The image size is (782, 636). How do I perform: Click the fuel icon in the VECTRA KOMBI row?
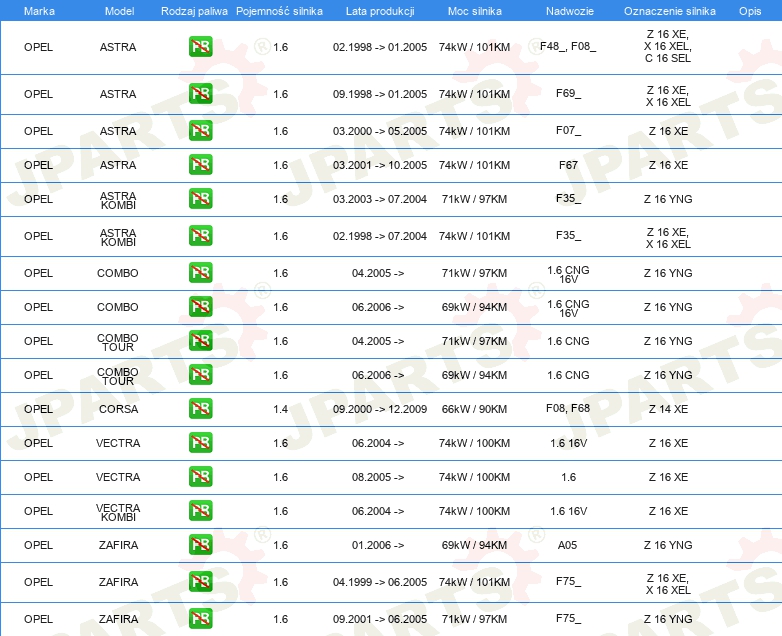[200, 510]
